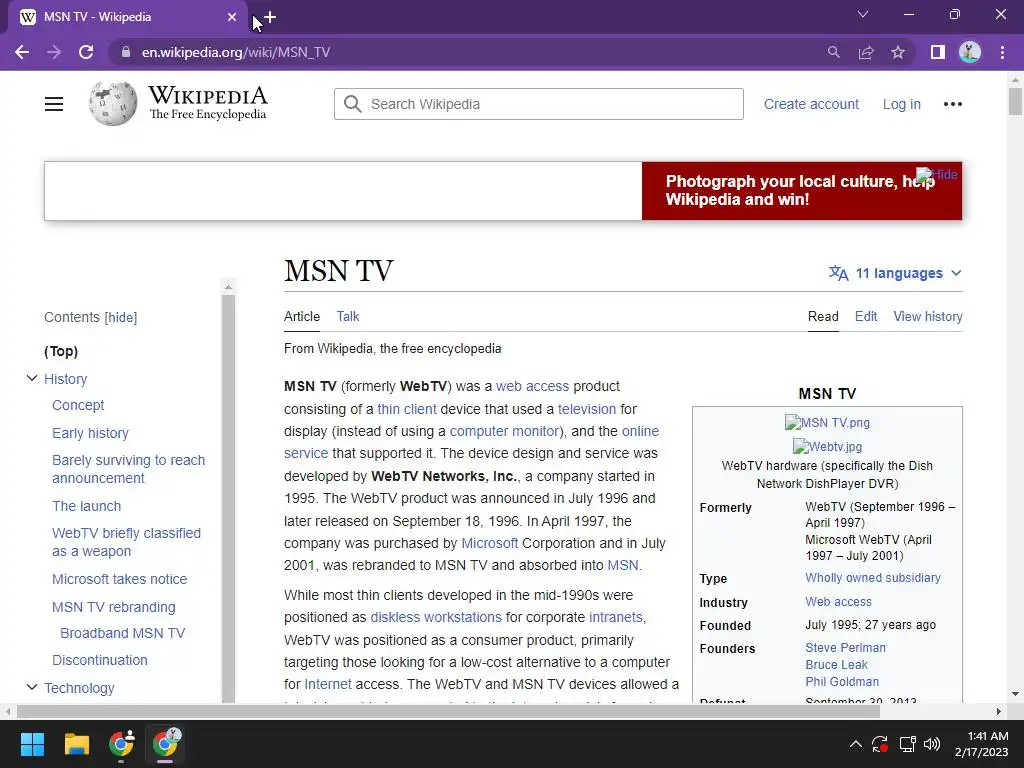
Task: Bookmark this page with the star icon
Action: point(898,52)
